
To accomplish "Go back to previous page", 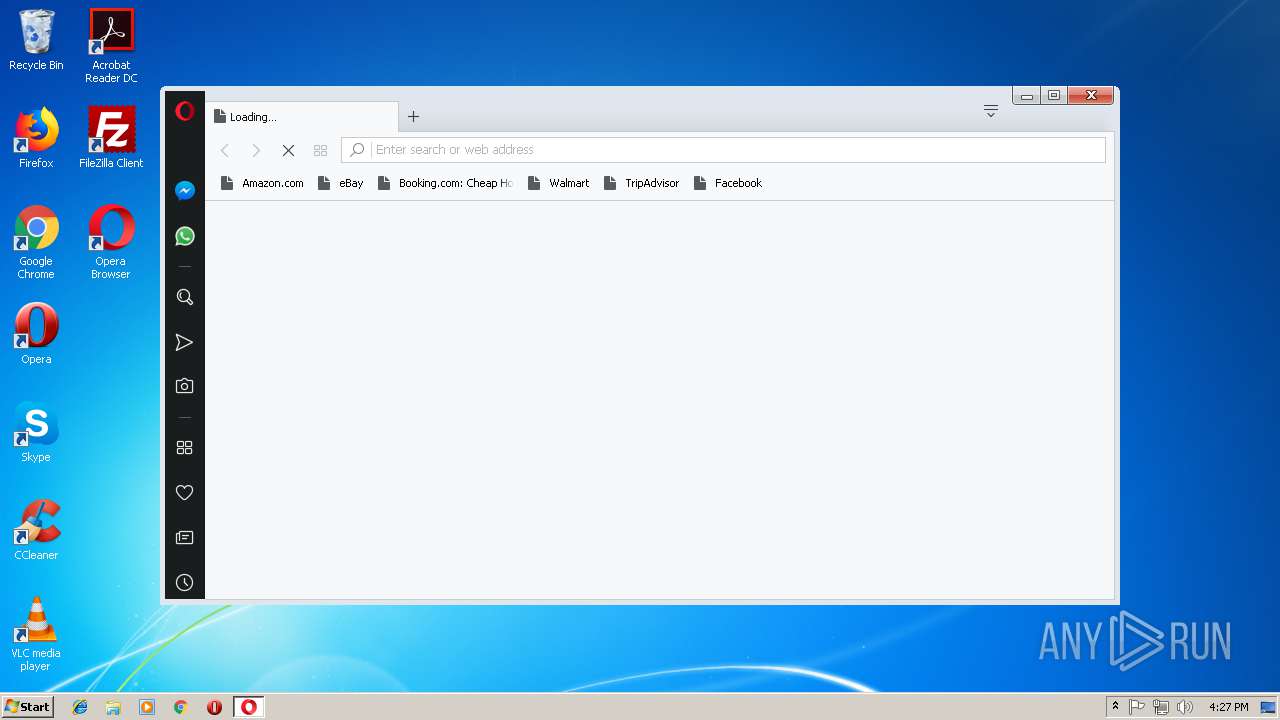I will 225,150.
